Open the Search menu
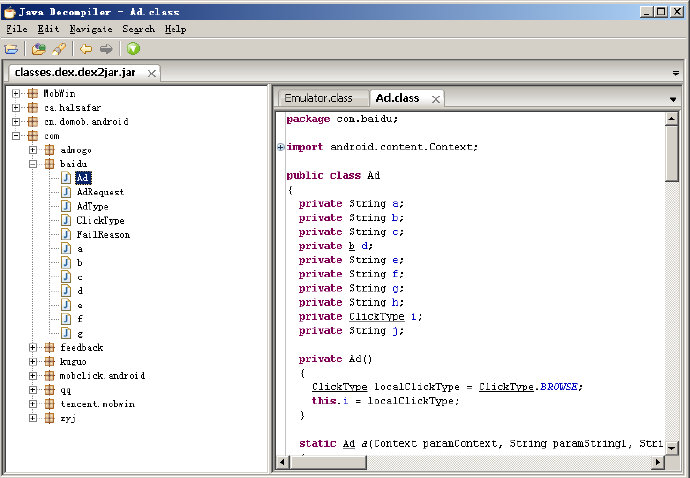 click(138, 29)
